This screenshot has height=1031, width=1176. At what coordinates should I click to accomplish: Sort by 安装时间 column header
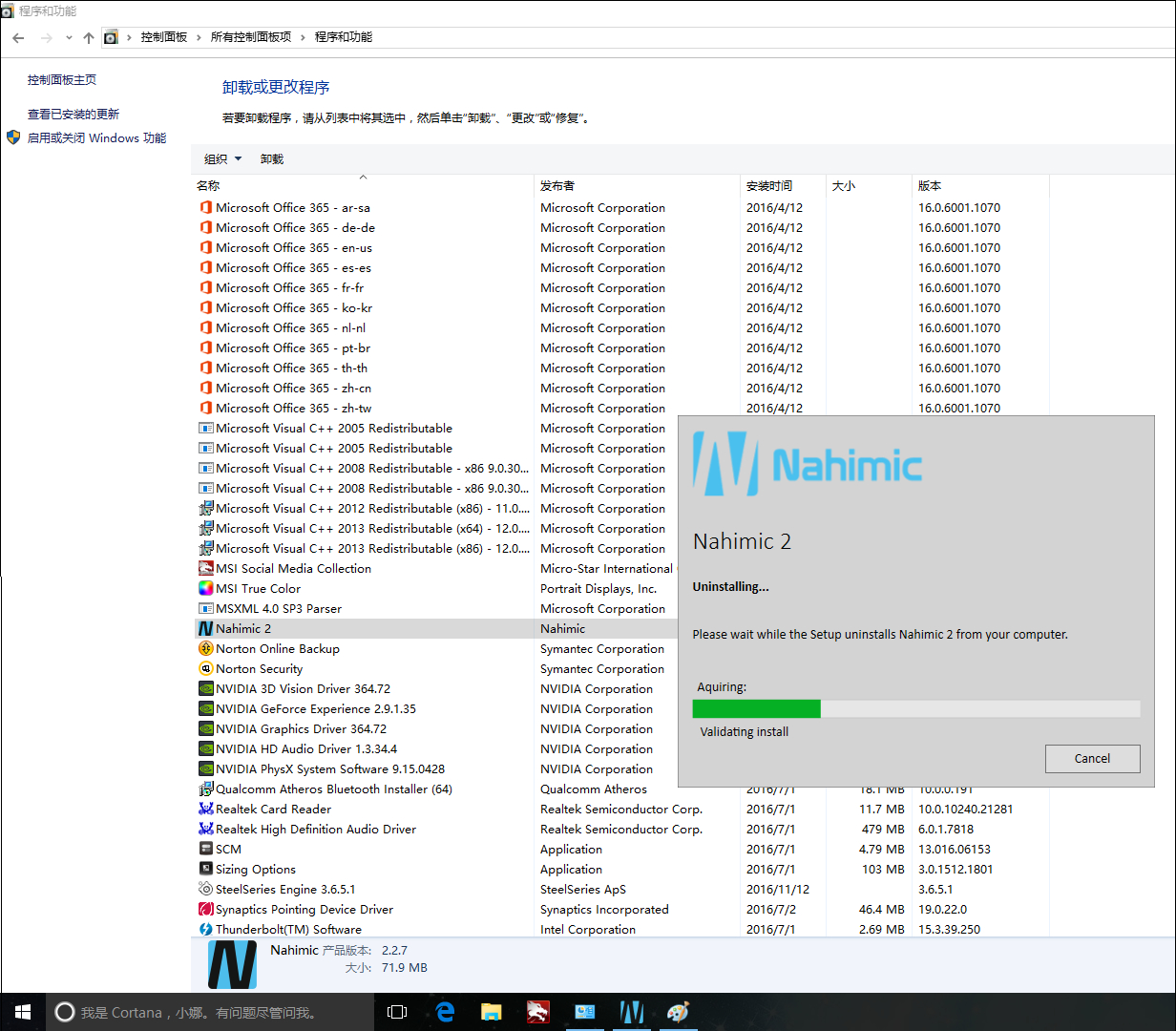(784, 186)
